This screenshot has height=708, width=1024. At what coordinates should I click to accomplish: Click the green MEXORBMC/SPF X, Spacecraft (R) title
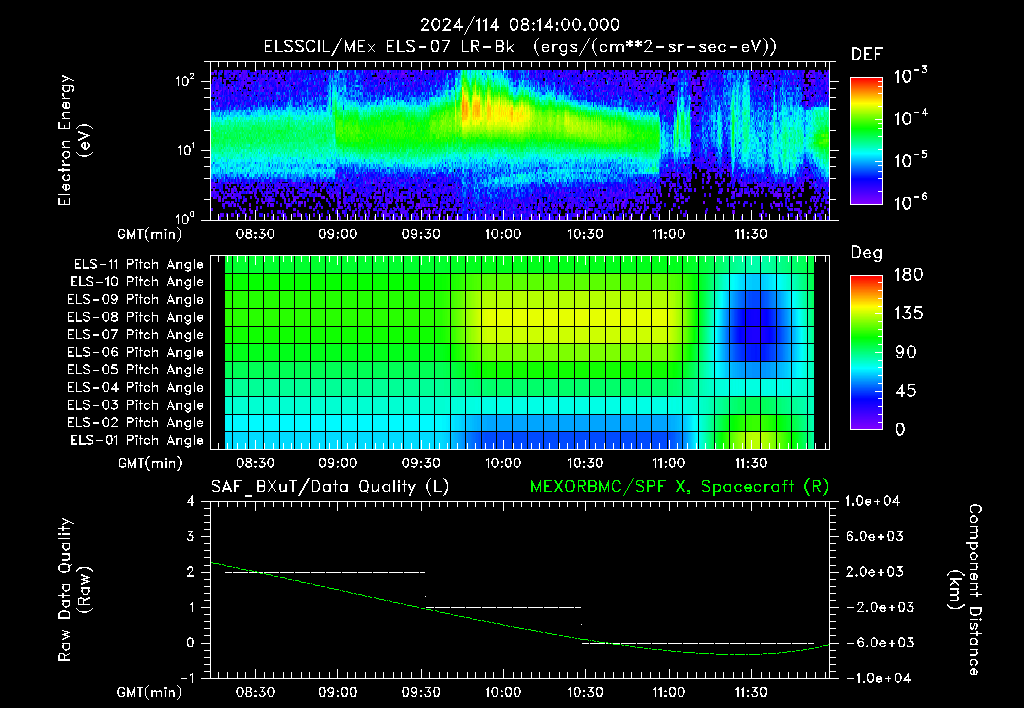click(x=679, y=487)
